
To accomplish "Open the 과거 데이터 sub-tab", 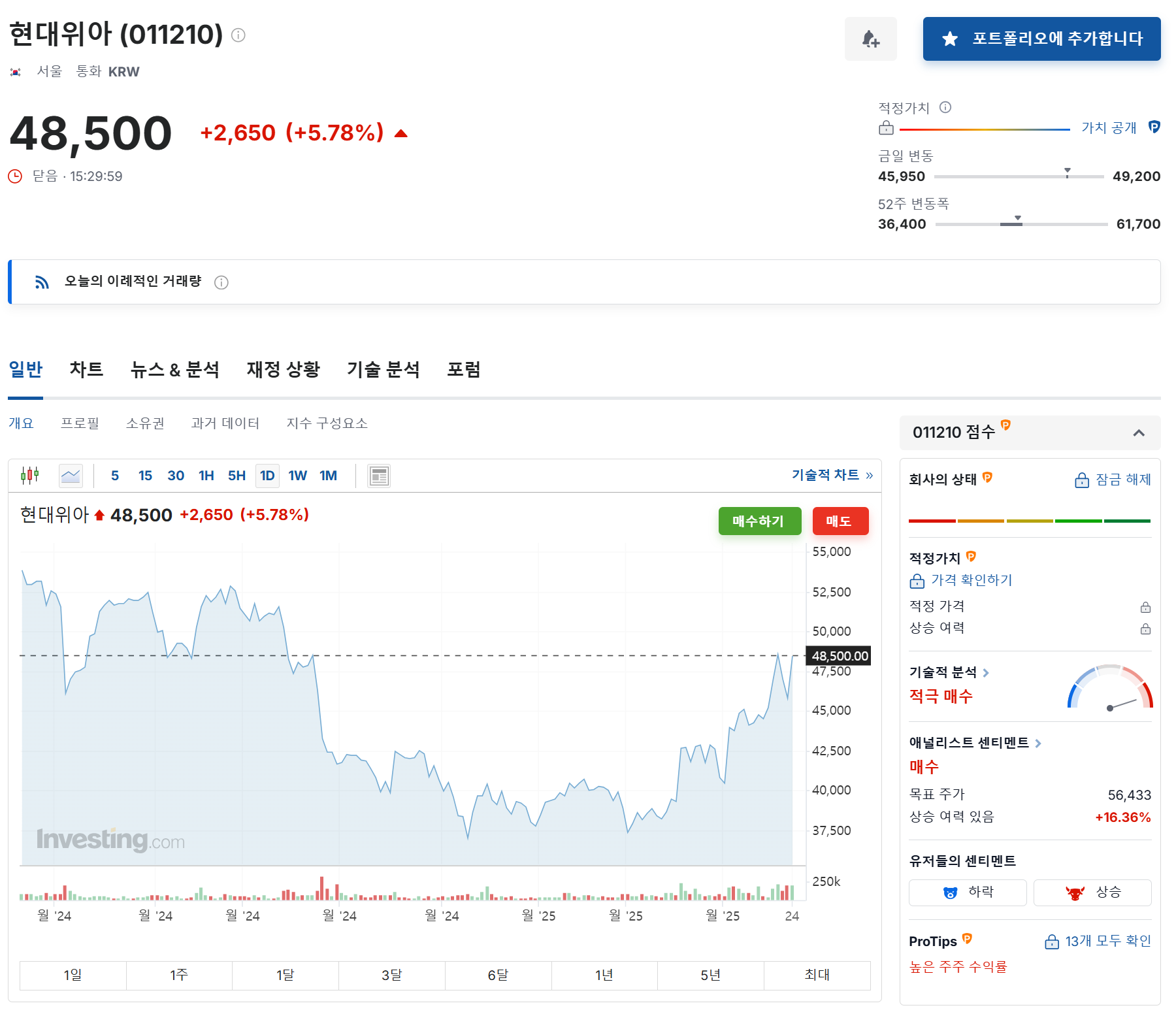I will (225, 423).
